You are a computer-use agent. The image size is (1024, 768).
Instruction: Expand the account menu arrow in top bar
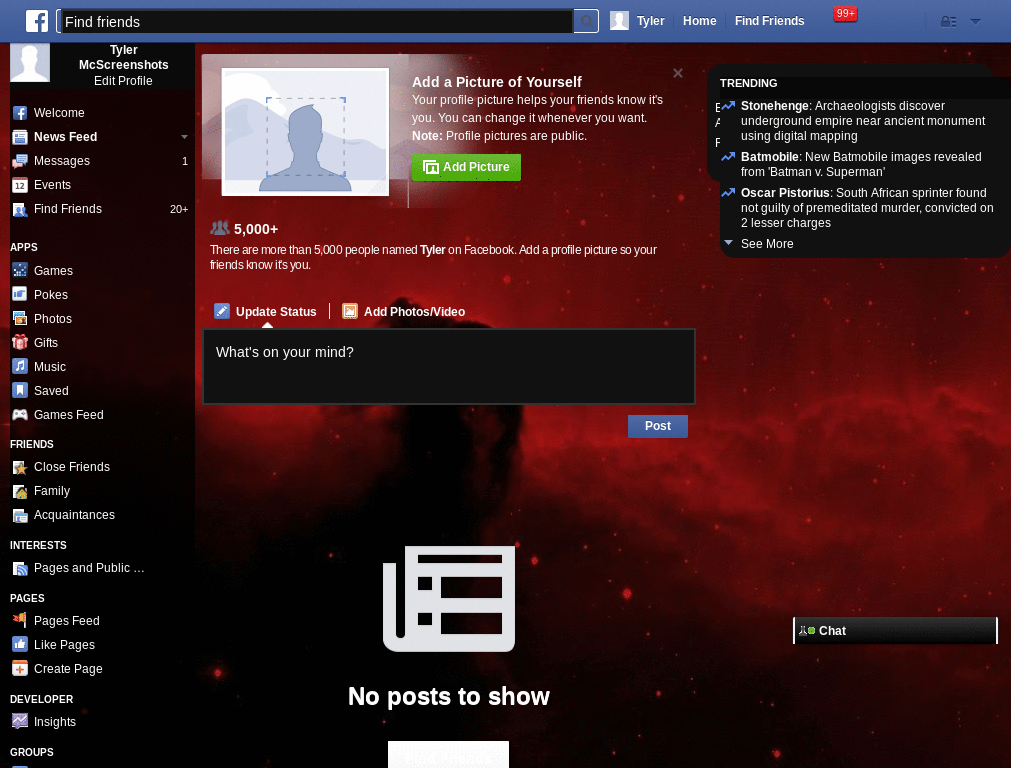click(x=975, y=22)
